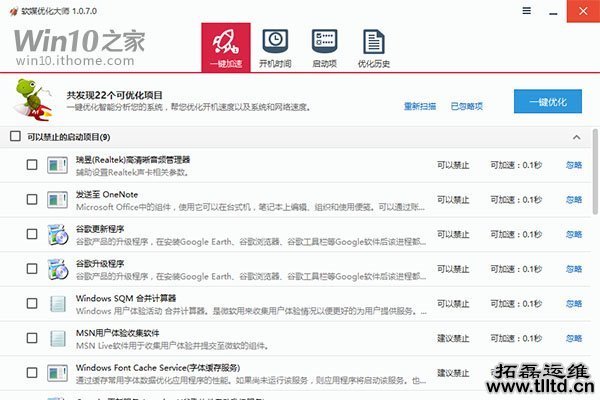Select the MSN用户体验收集软件 title text
600x400 pixels.
pos(117,333)
